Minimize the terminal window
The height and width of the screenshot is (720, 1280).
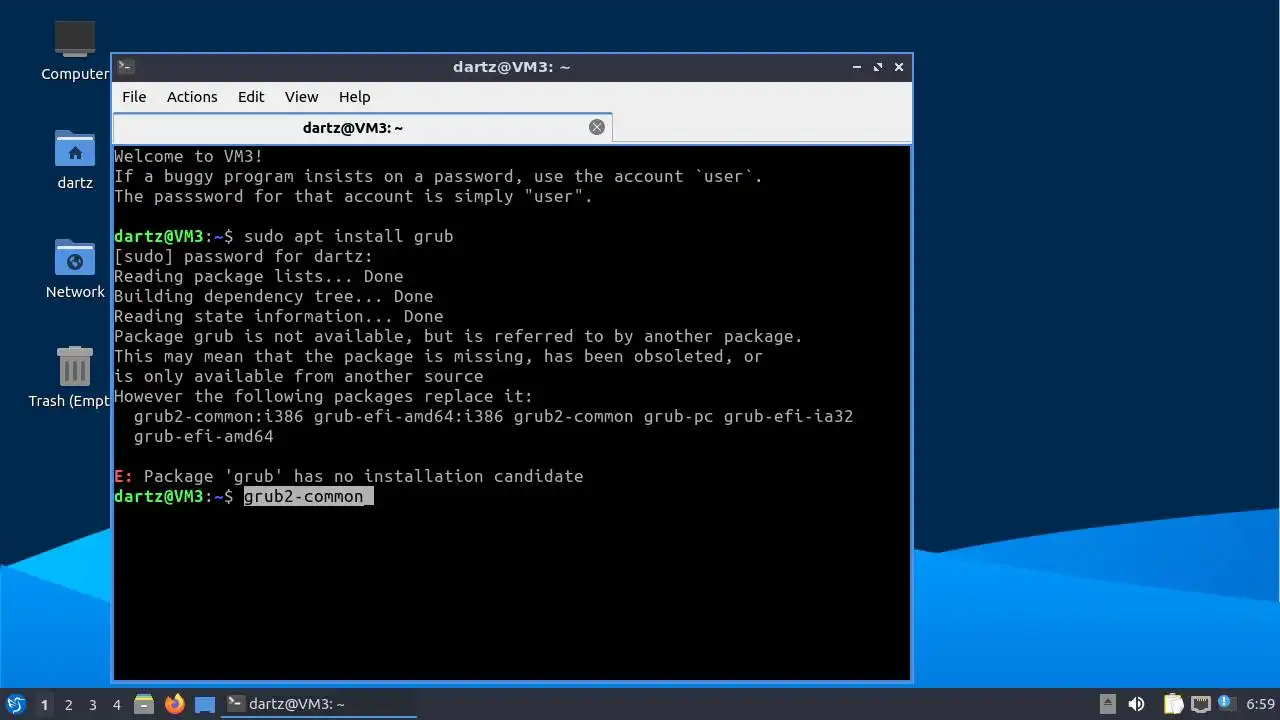click(x=857, y=67)
